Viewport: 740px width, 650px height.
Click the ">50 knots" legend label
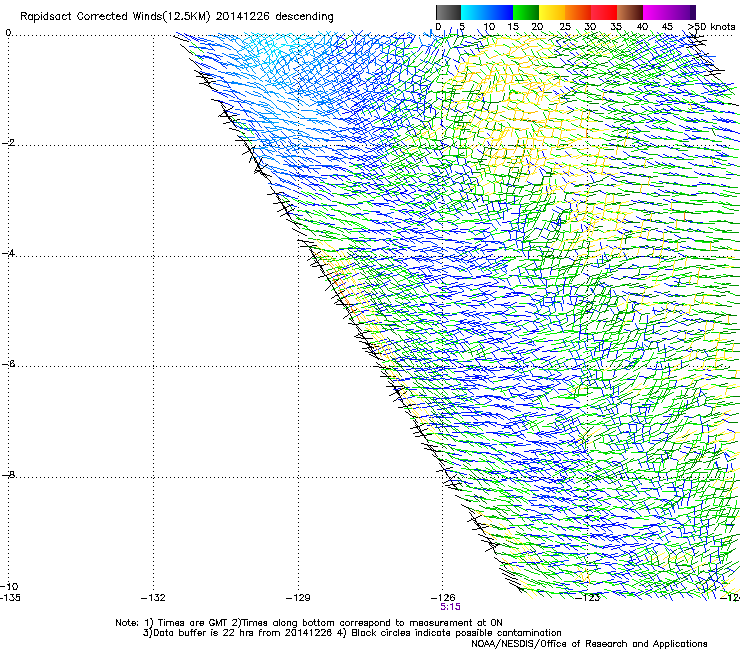click(711, 27)
